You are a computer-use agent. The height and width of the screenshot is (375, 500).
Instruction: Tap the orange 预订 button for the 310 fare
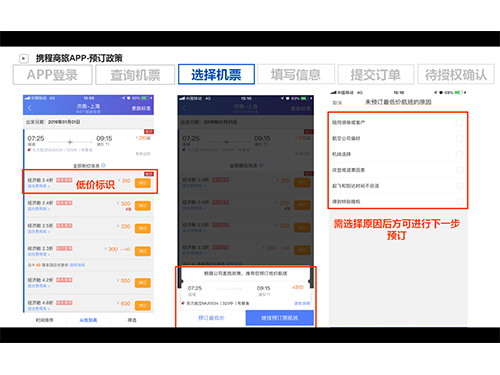click(143, 183)
